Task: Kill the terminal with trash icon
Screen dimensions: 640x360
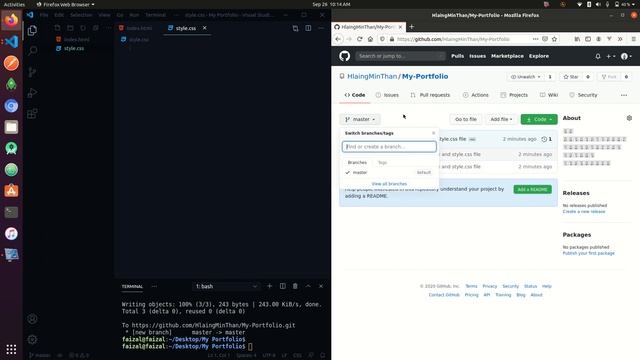Action: [295, 286]
